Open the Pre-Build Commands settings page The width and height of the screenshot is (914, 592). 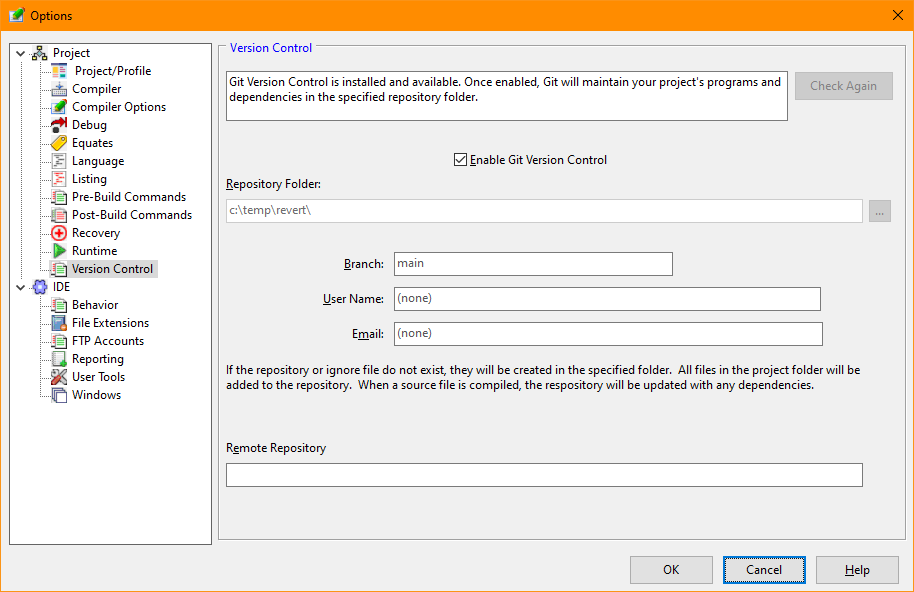click(x=129, y=197)
